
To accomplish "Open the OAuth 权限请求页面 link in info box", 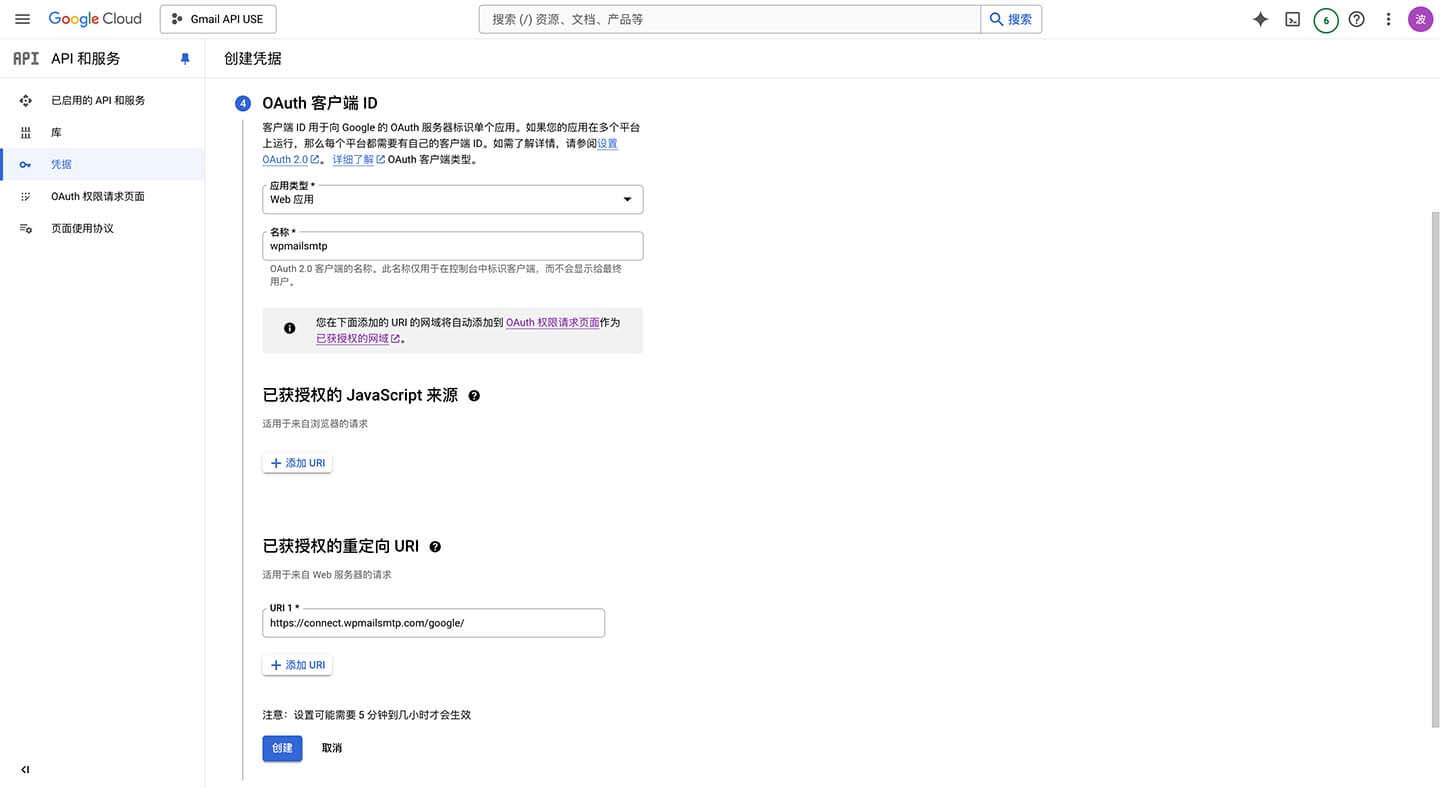I will 553,322.
